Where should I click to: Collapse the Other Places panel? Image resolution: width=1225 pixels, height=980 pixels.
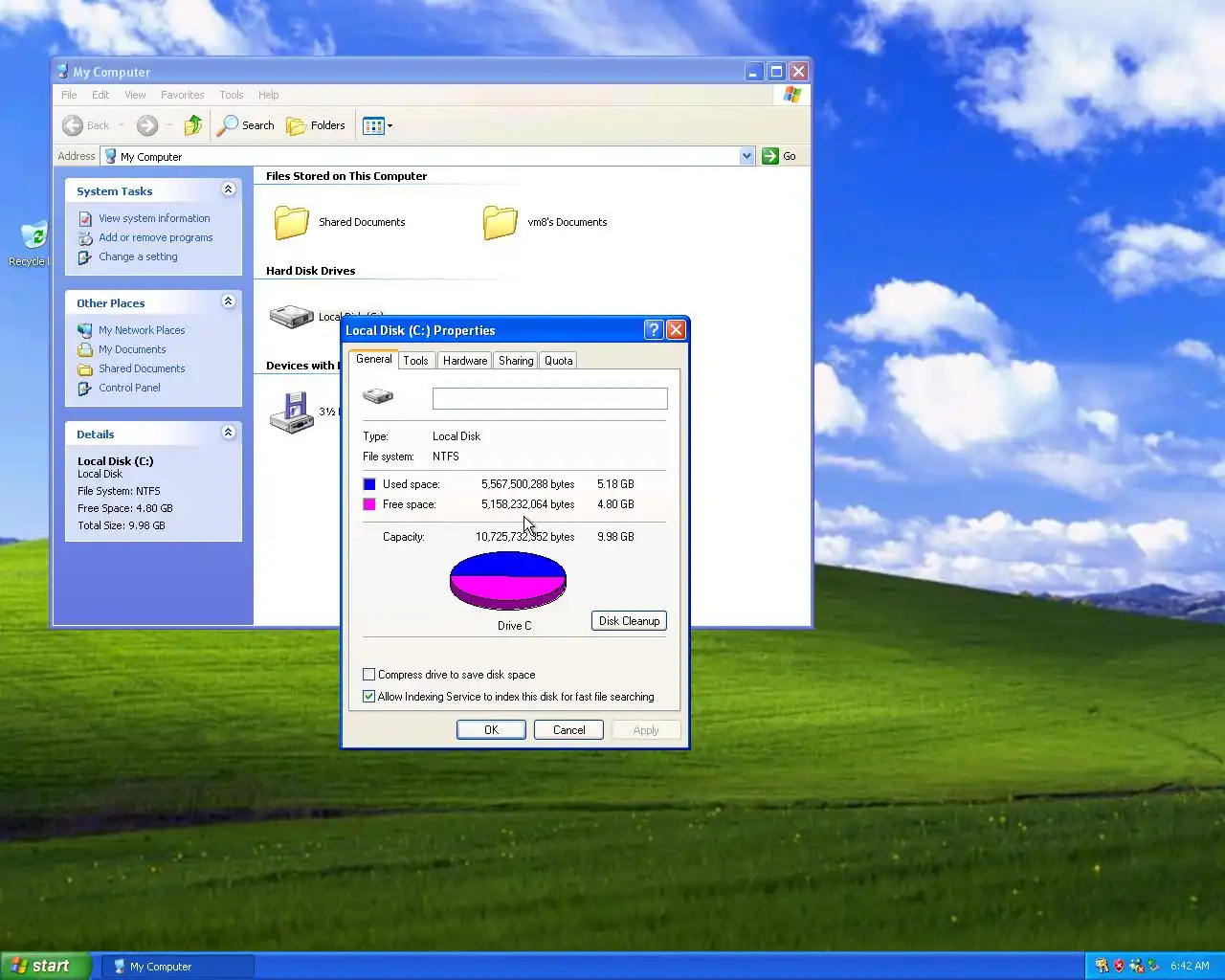[228, 301]
